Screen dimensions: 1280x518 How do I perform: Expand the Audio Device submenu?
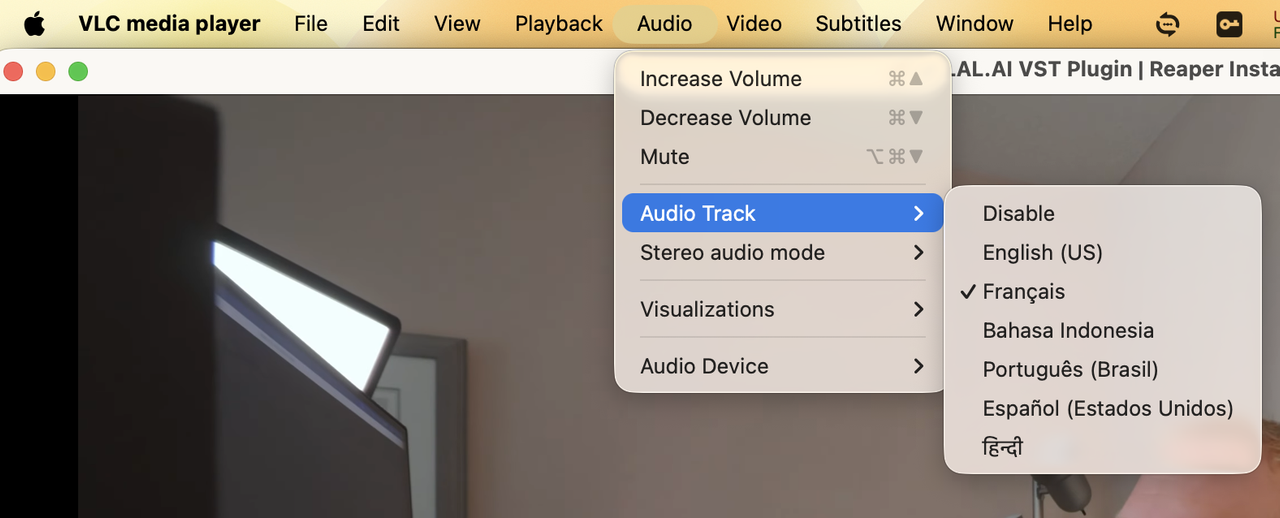[x=782, y=366]
